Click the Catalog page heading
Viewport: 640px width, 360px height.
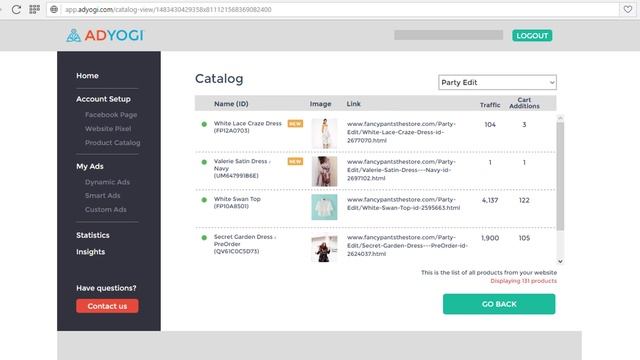[x=219, y=78]
